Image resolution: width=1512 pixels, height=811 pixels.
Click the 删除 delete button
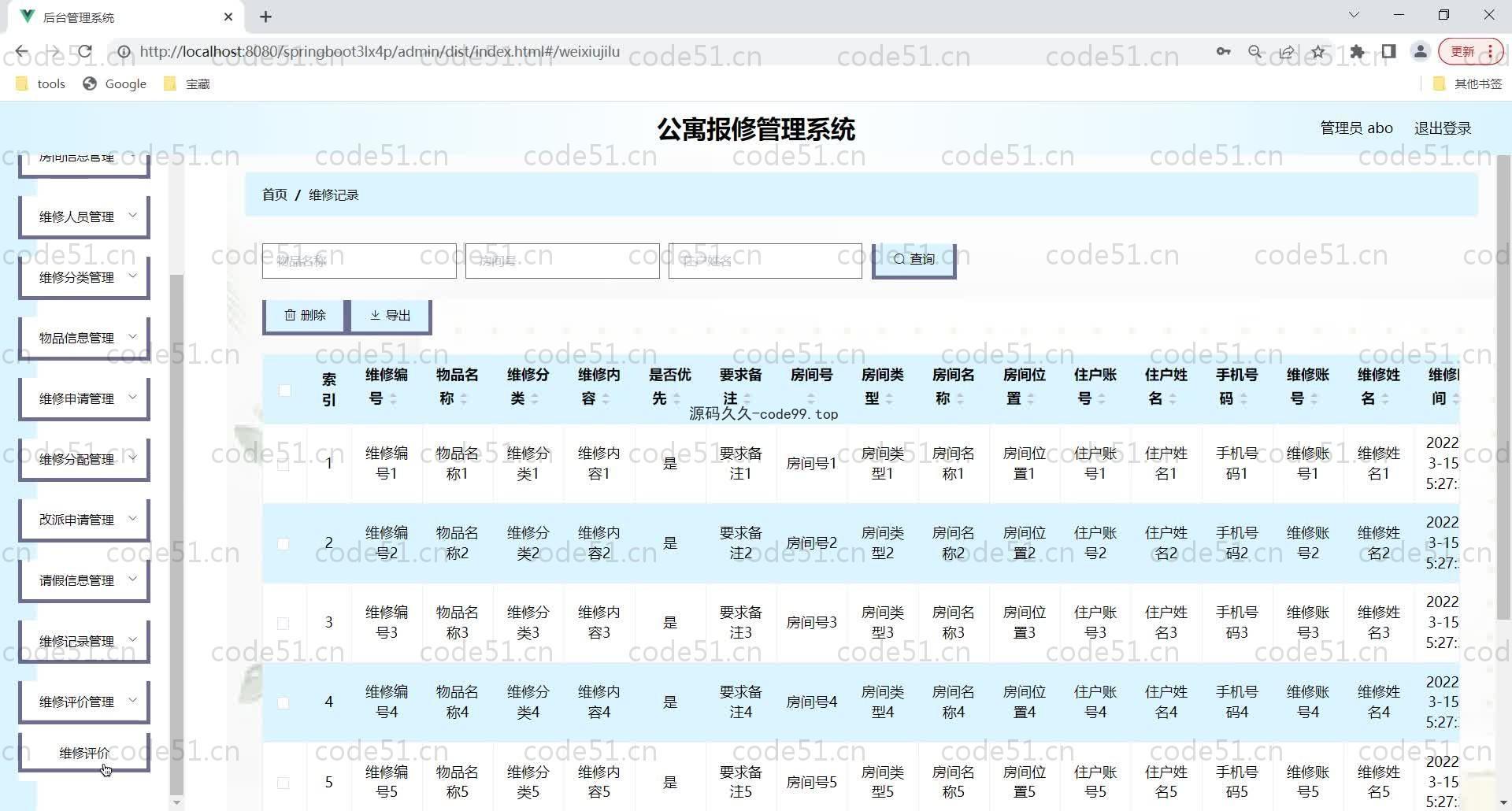point(305,315)
